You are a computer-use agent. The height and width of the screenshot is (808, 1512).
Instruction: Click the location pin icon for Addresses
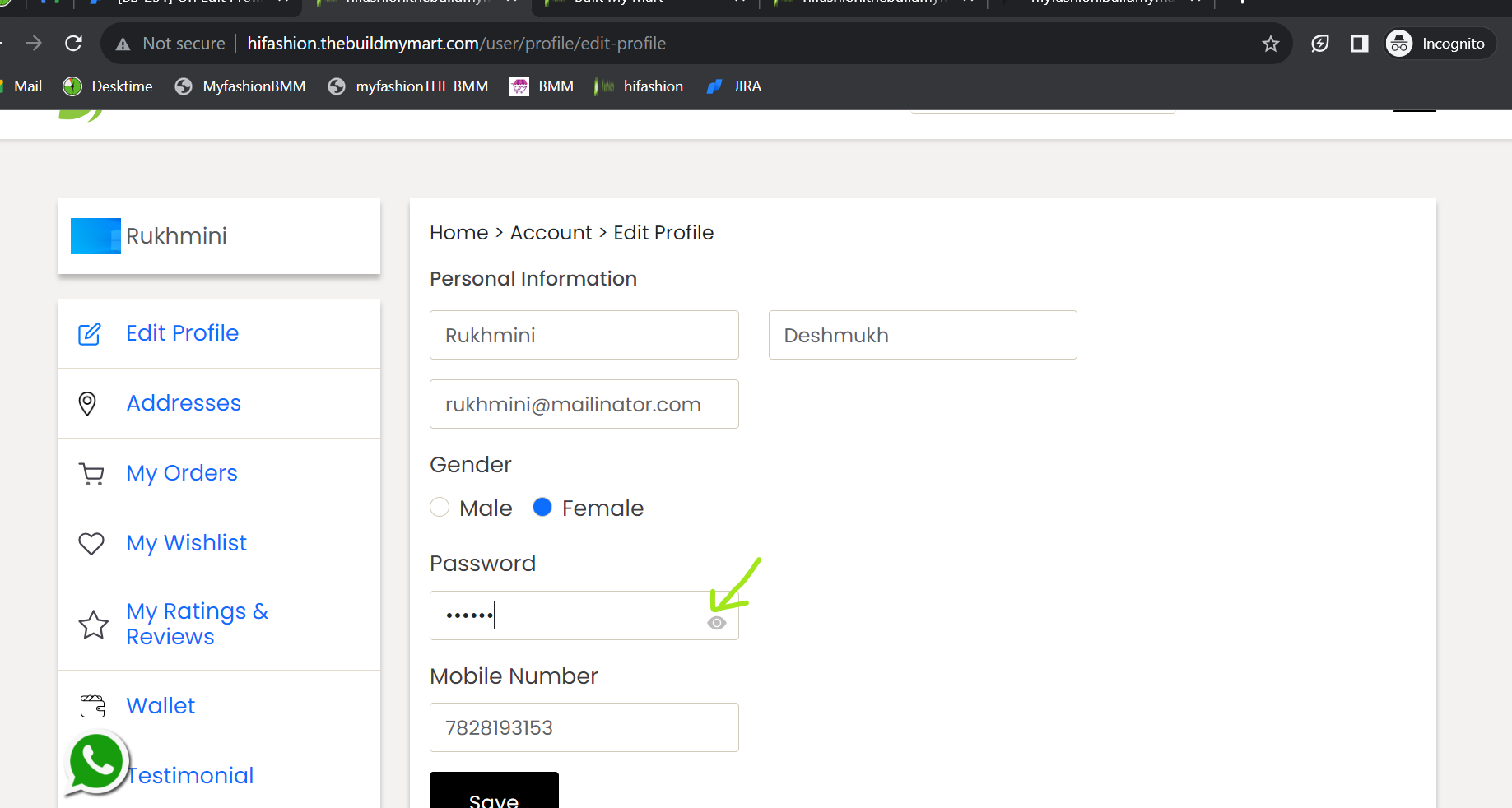pyautogui.click(x=87, y=404)
